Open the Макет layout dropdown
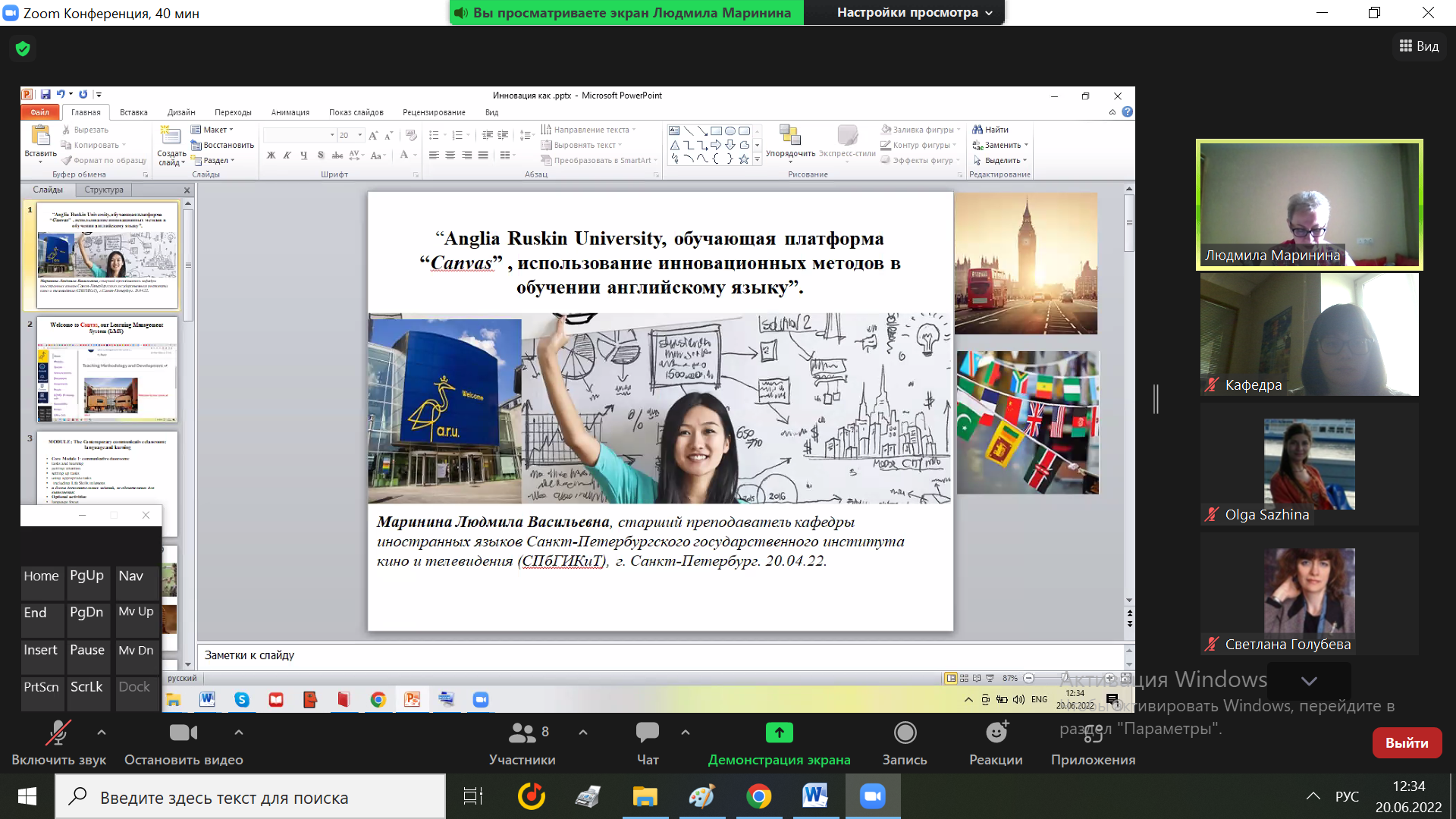1456x819 pixels. click(212, 130)
